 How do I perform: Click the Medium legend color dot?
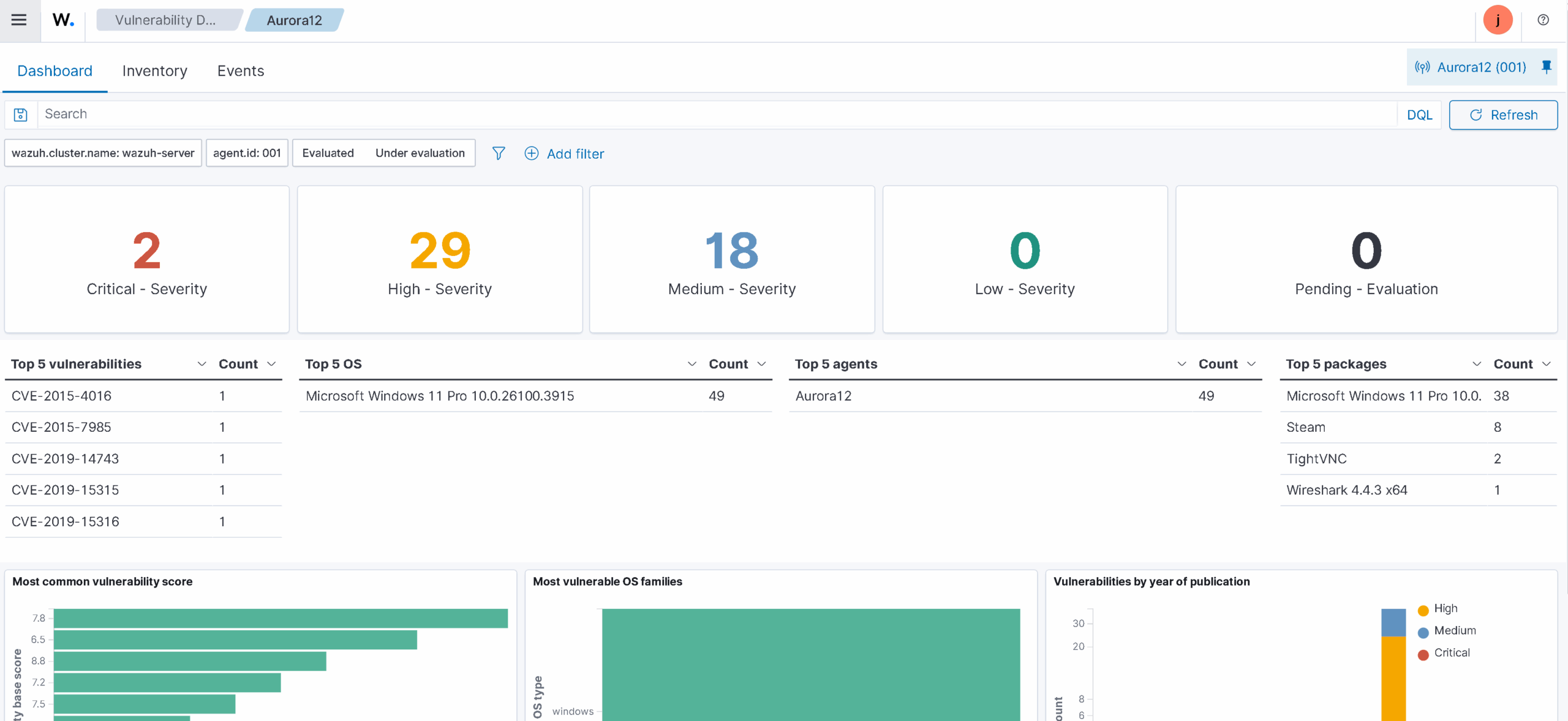tap(1423, 632)
